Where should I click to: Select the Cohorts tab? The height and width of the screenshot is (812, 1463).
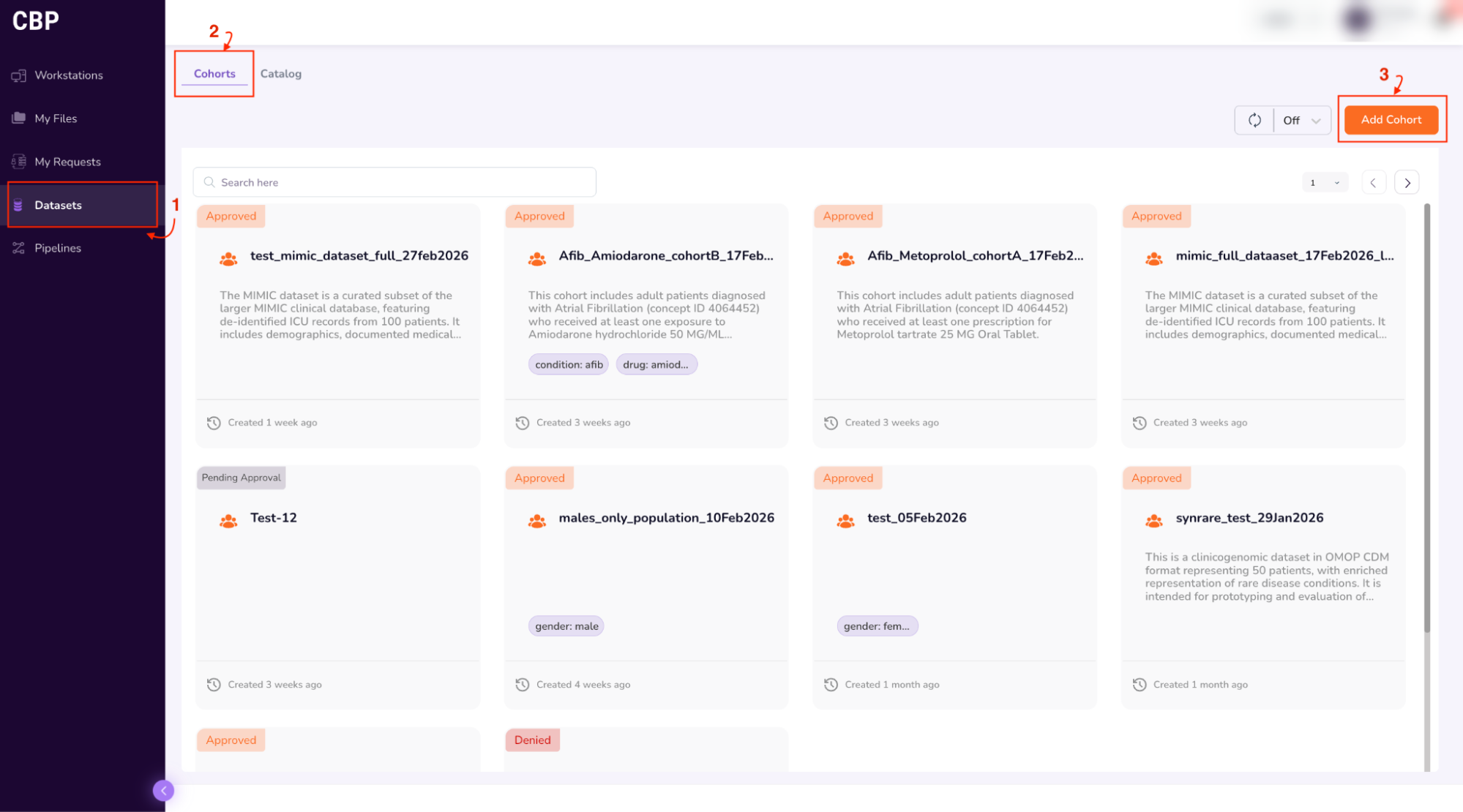214,74
